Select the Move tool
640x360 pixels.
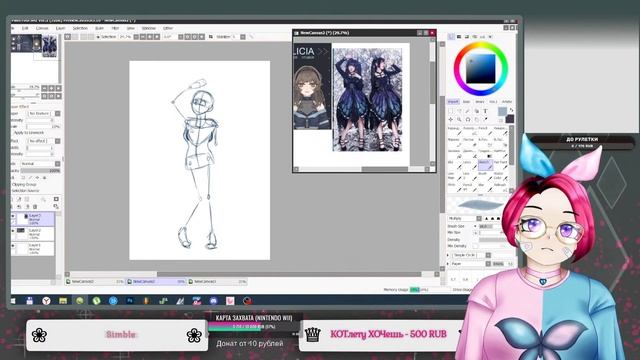point(451,120)
